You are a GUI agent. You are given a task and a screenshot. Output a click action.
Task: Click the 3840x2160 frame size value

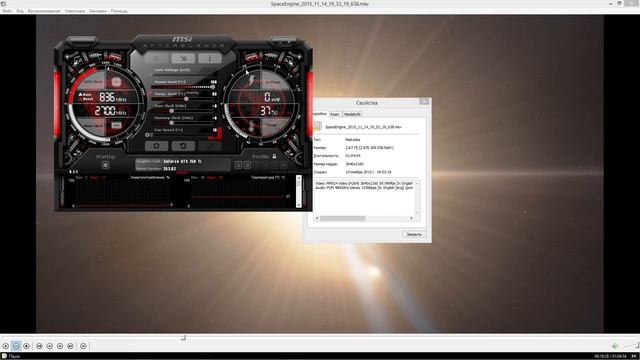(354, 164)
